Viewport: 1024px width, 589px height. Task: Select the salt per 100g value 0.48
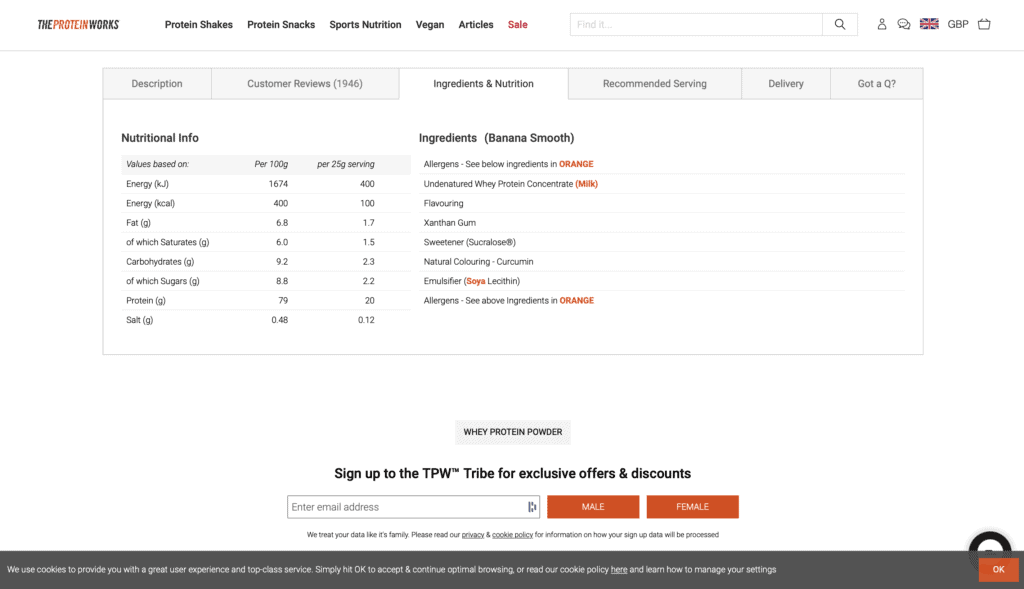[280, 320]
